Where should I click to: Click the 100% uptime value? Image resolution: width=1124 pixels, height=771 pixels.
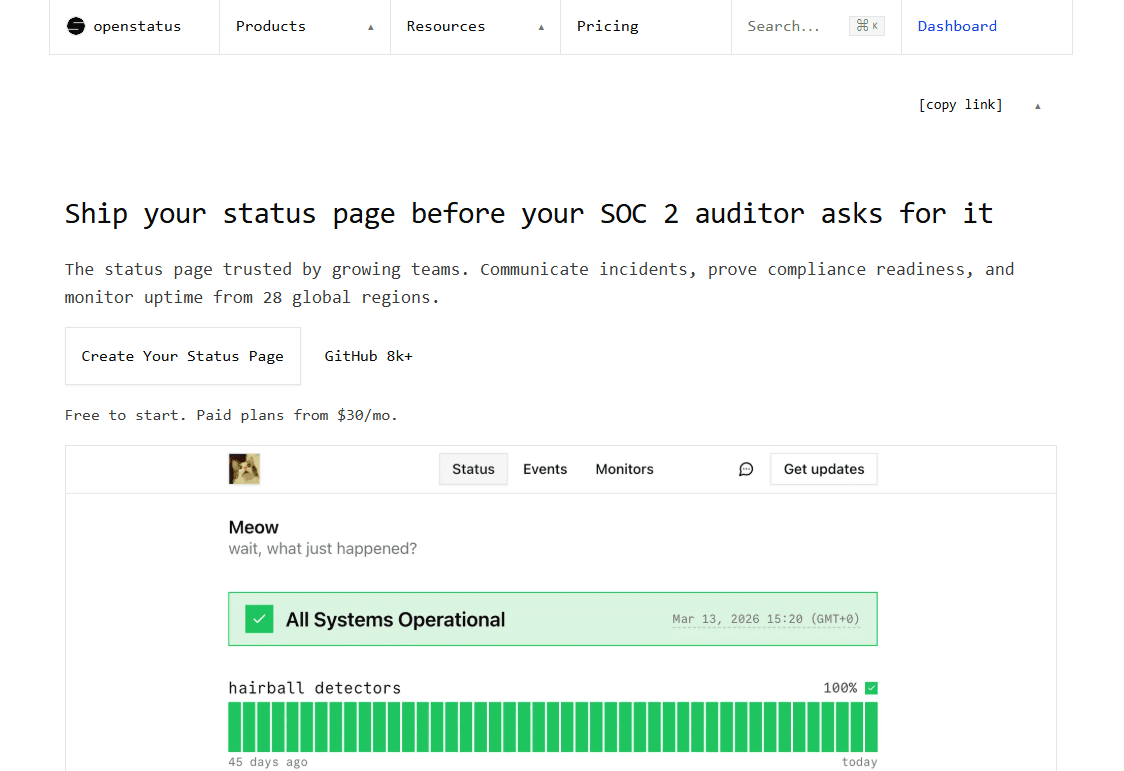840,688
